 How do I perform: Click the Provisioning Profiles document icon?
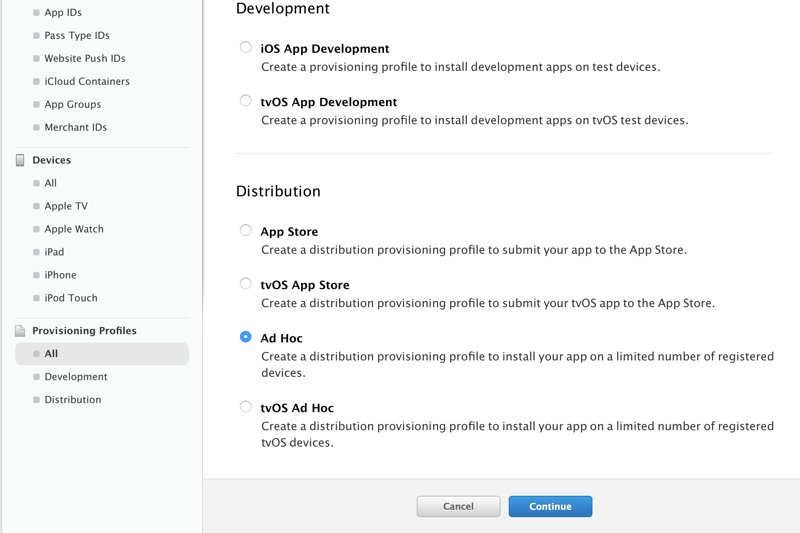20,331
